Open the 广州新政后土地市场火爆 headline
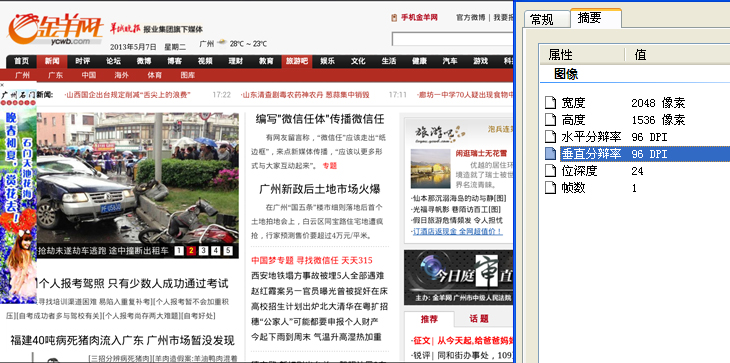The image size is (730, 363). (320, 189)
